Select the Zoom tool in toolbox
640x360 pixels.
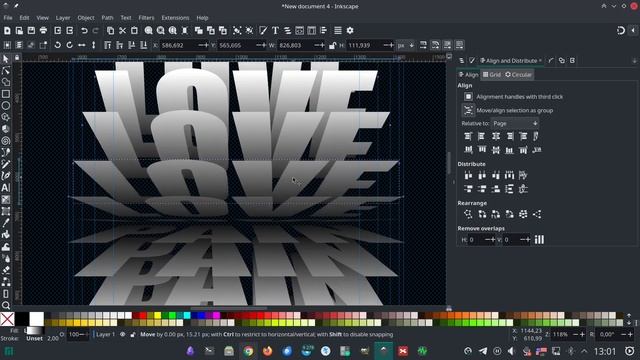tap(6, 305)
